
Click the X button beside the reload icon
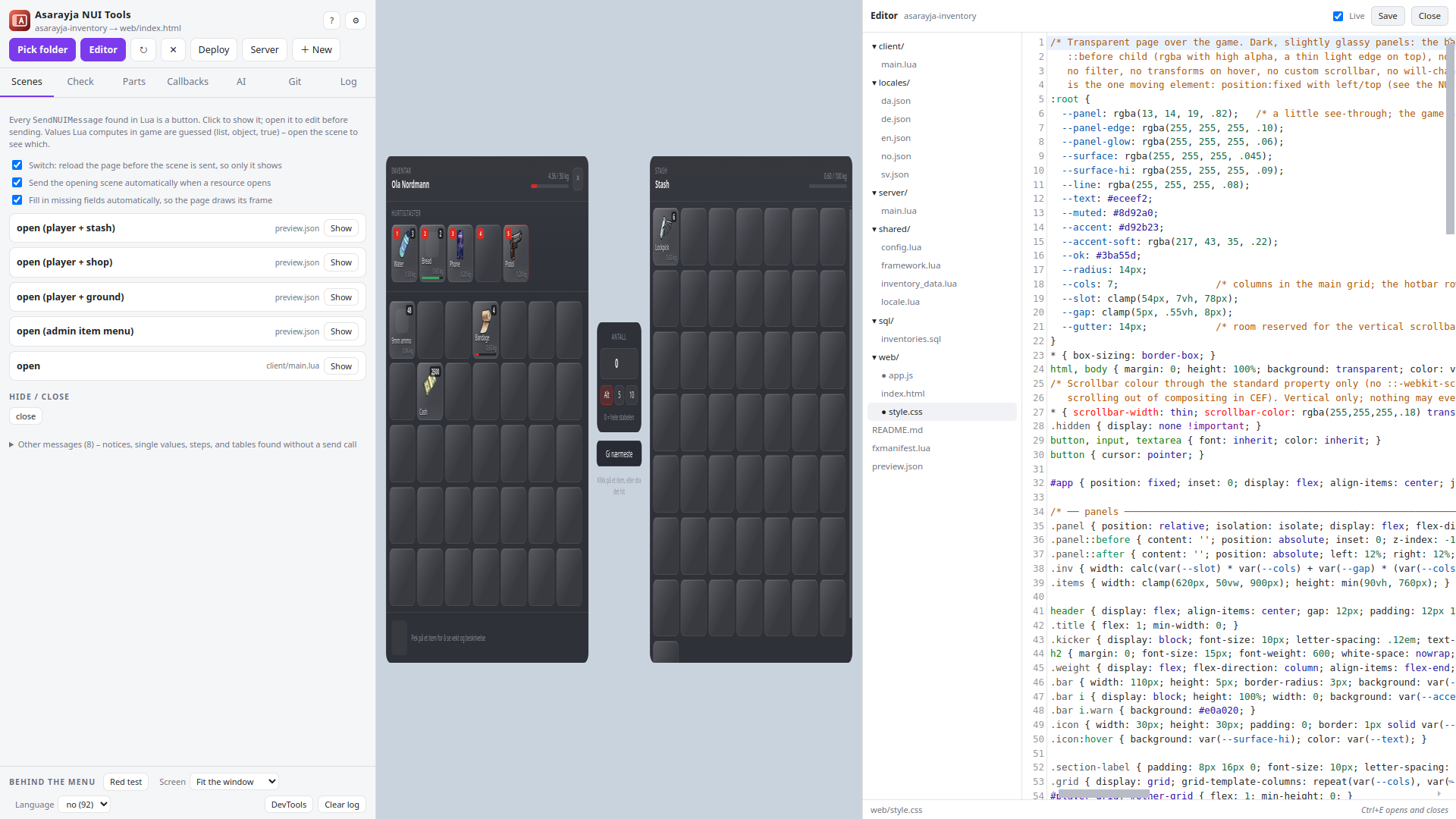point(173,50)
